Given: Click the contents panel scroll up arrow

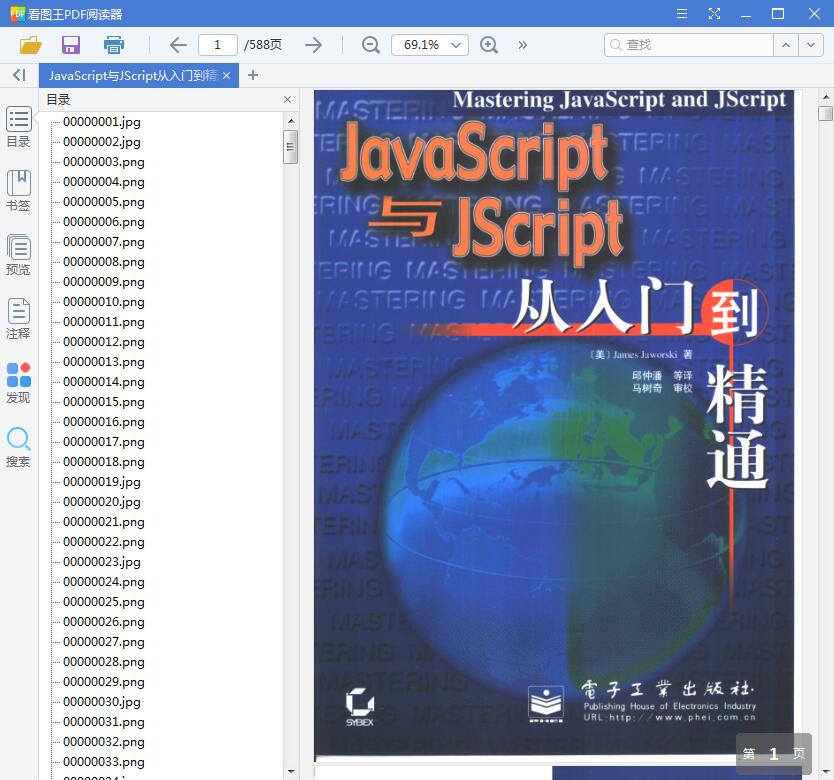Looking at the screenshot, I should pyautogui.click(x=290, y=121).
